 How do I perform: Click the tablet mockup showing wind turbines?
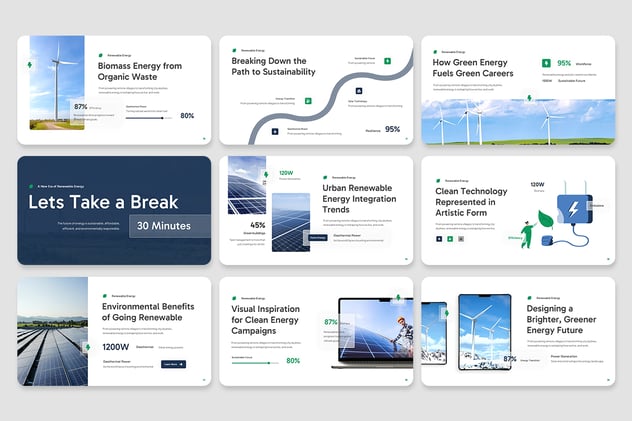pyautogui.click(x=484, y=331)
